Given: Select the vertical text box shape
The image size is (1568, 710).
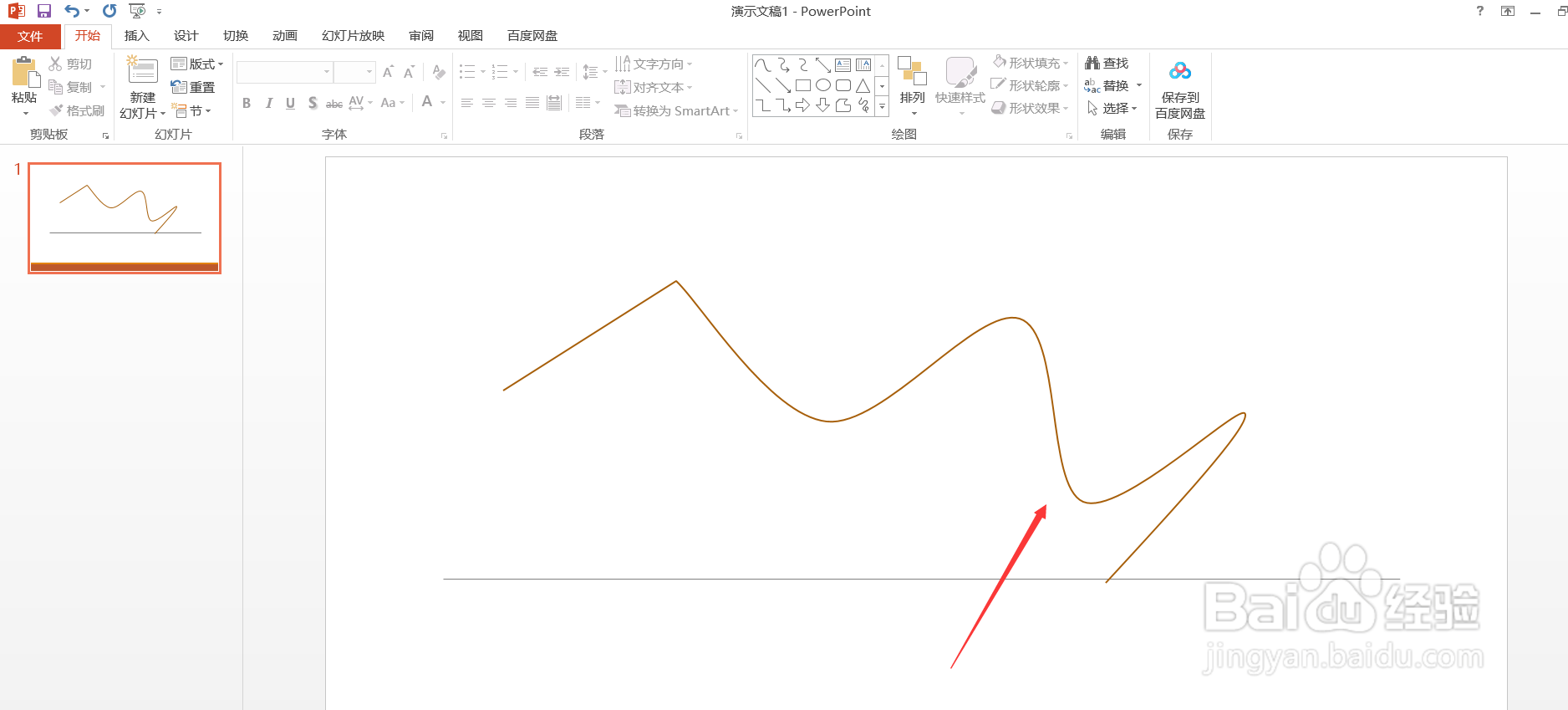Looking at the screenshot, I should pyautogui.click(x=863, y=65).
